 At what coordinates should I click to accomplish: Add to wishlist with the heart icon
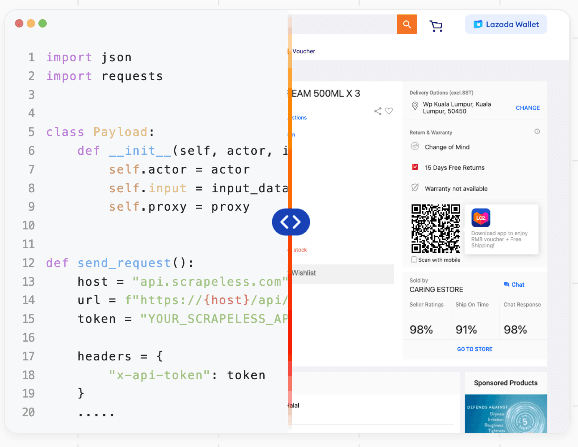[x=389, y=111]
